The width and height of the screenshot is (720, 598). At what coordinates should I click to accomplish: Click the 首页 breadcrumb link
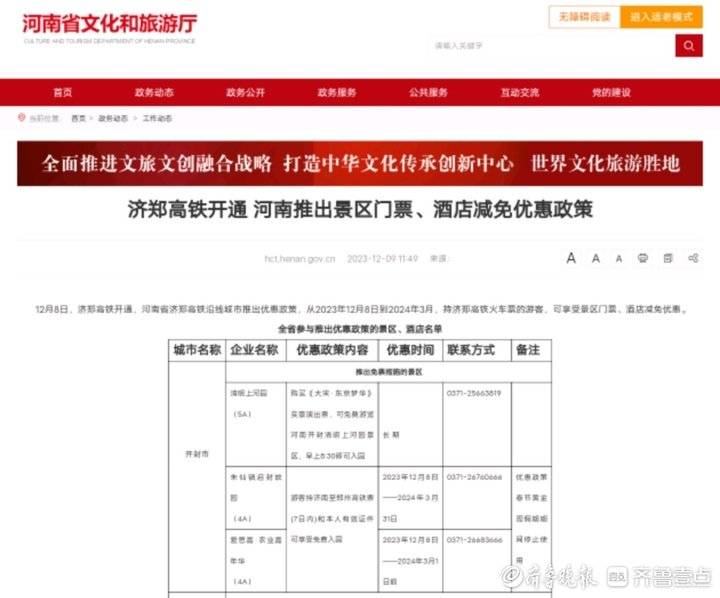tap(79, 118)
